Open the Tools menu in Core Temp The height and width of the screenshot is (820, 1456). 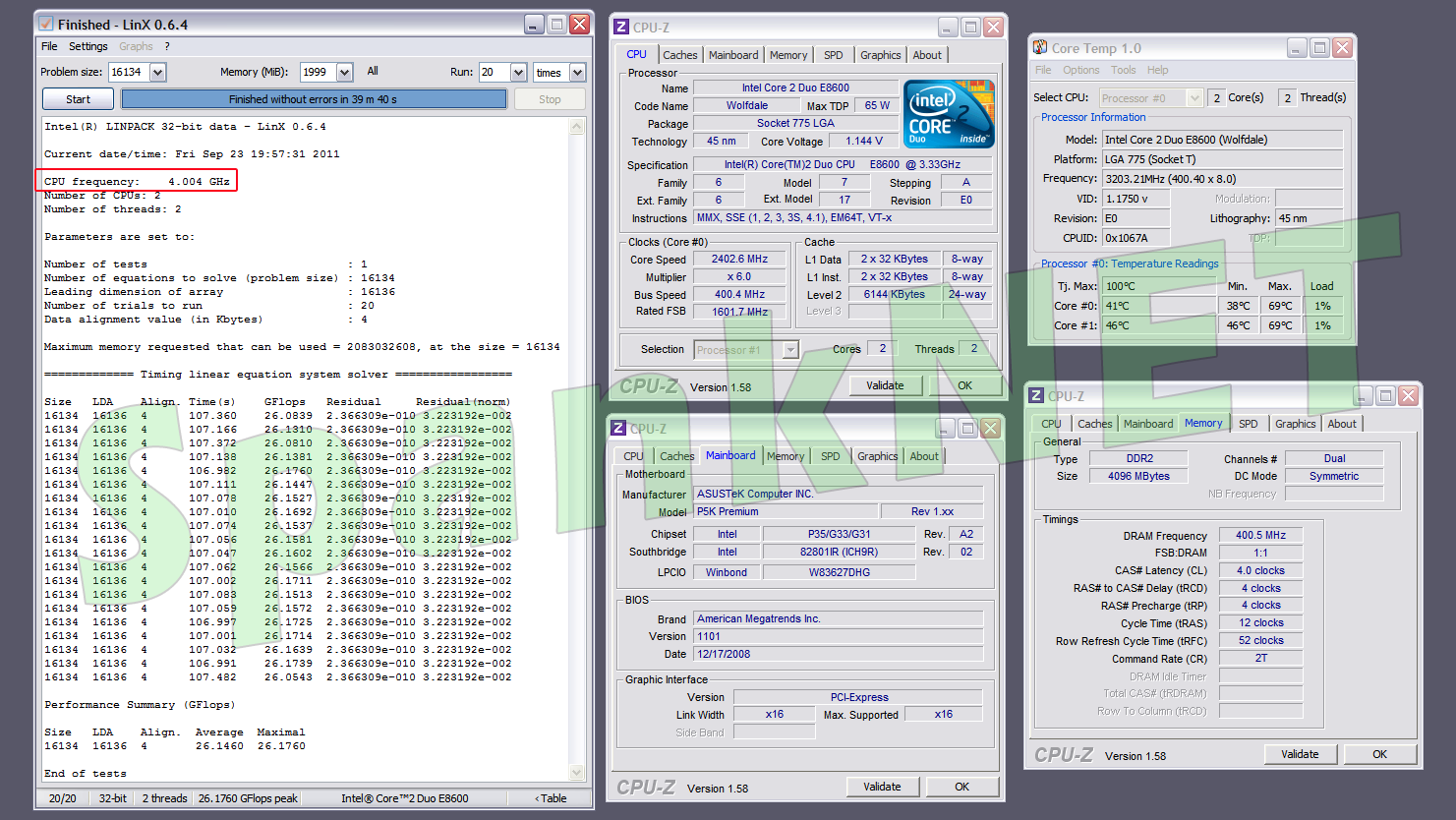1124,70
